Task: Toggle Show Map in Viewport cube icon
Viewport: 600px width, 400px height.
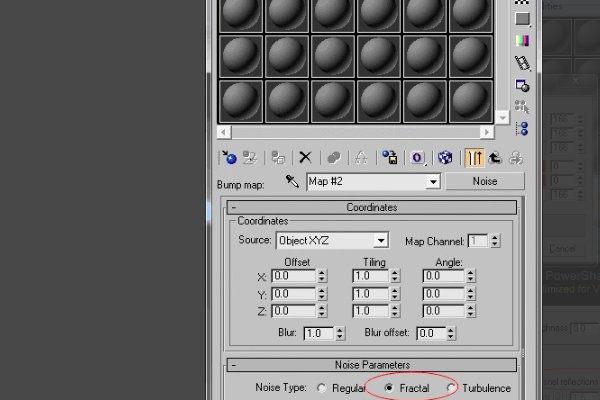Action: pos(445,157)
